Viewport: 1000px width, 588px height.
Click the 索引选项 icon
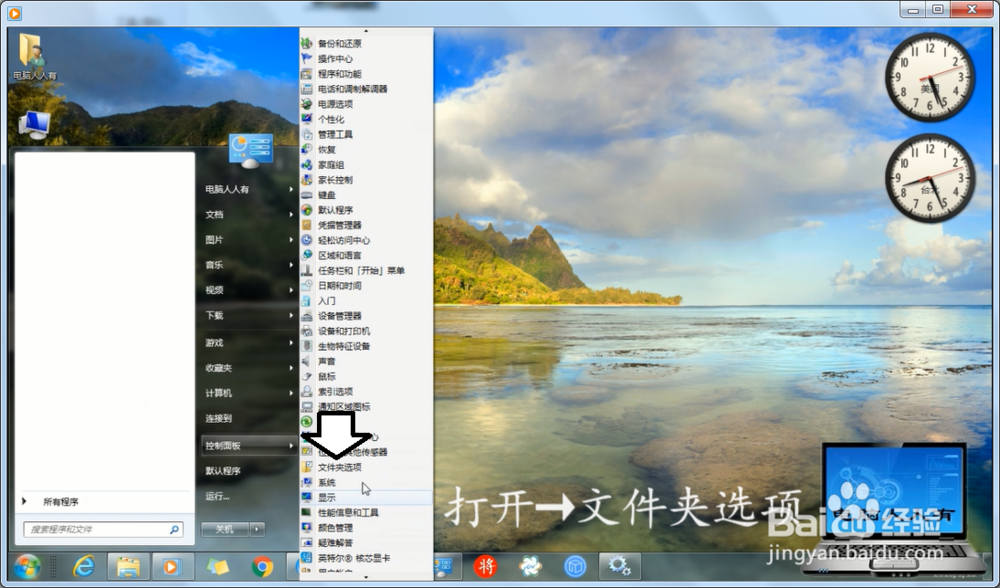tap(307, 392)
